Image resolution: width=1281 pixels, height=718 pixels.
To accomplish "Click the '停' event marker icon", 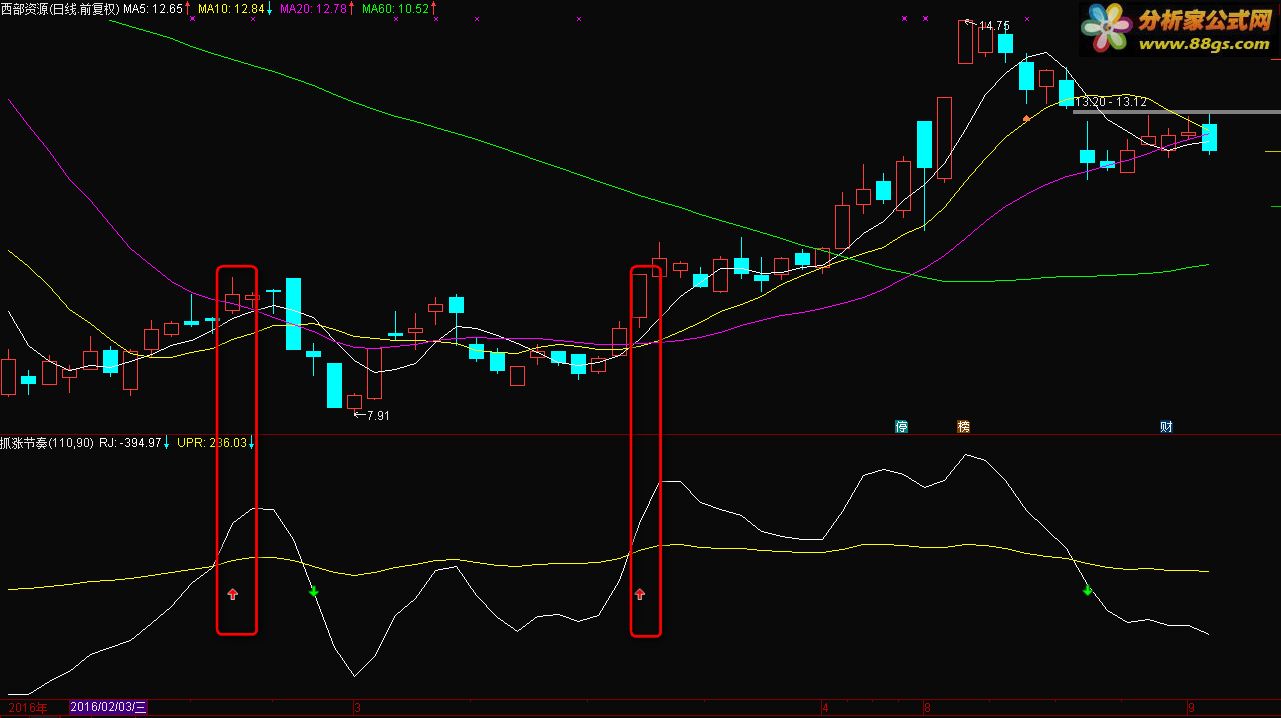I will point(902,427).
